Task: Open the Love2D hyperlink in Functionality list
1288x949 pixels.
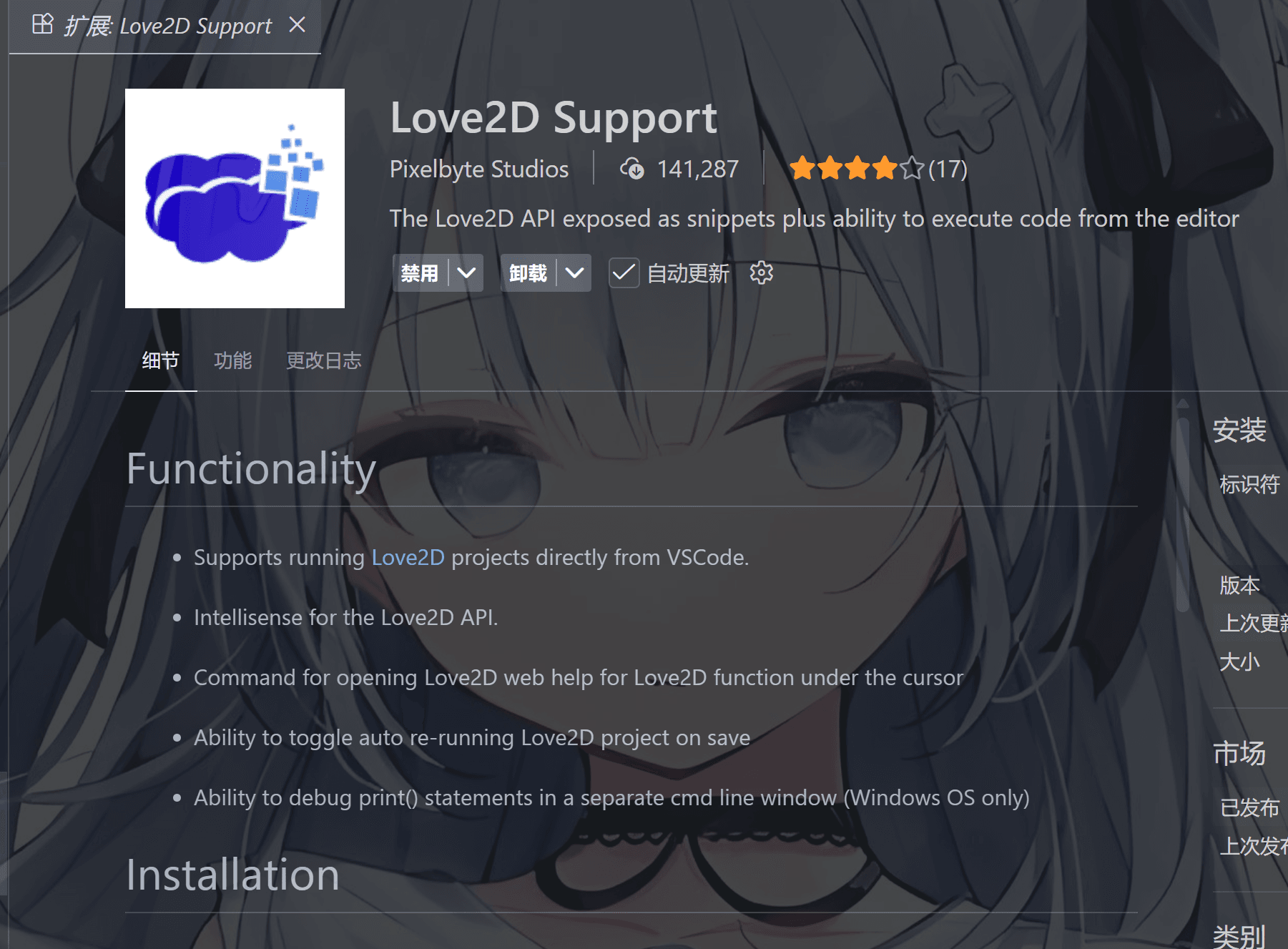Action: tap(408, 558)
